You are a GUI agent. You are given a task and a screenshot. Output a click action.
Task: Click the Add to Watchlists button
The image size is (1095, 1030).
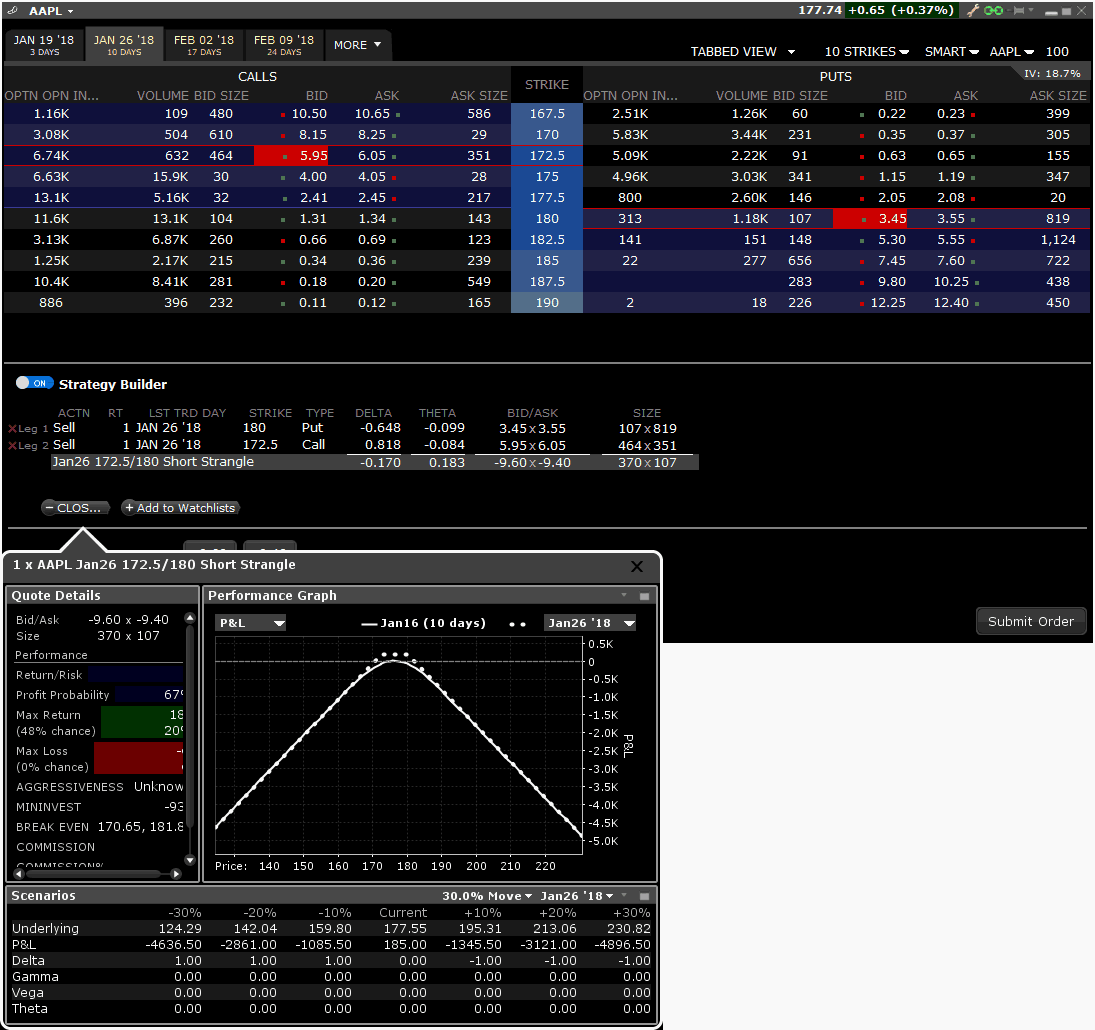coord(180,507)
